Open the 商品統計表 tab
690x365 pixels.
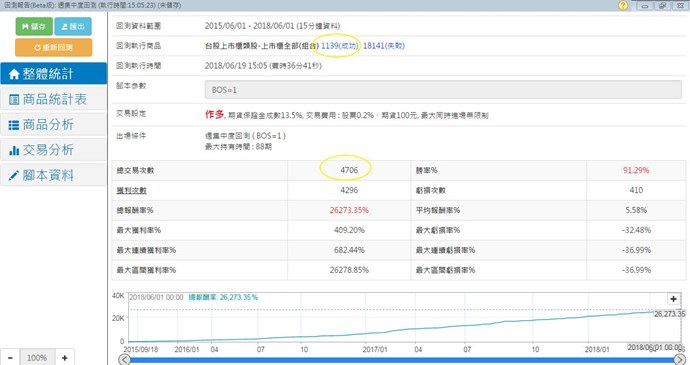[x=53, y=99]
